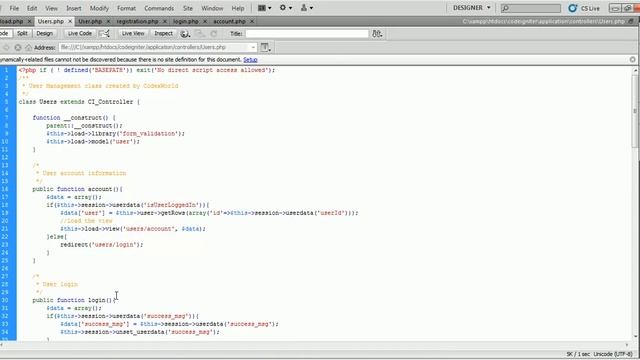
Task: Click the 'class Users extends CI_Controller' line
Action: click(79, 102)
